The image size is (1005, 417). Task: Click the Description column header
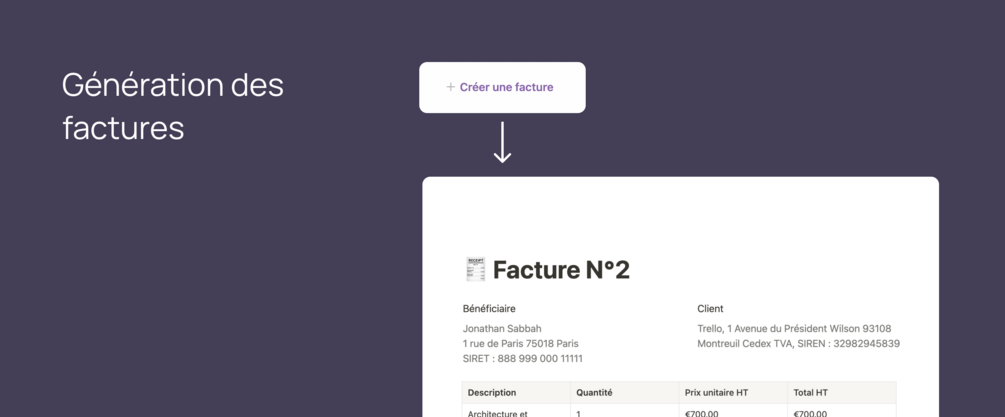(492, 393)
